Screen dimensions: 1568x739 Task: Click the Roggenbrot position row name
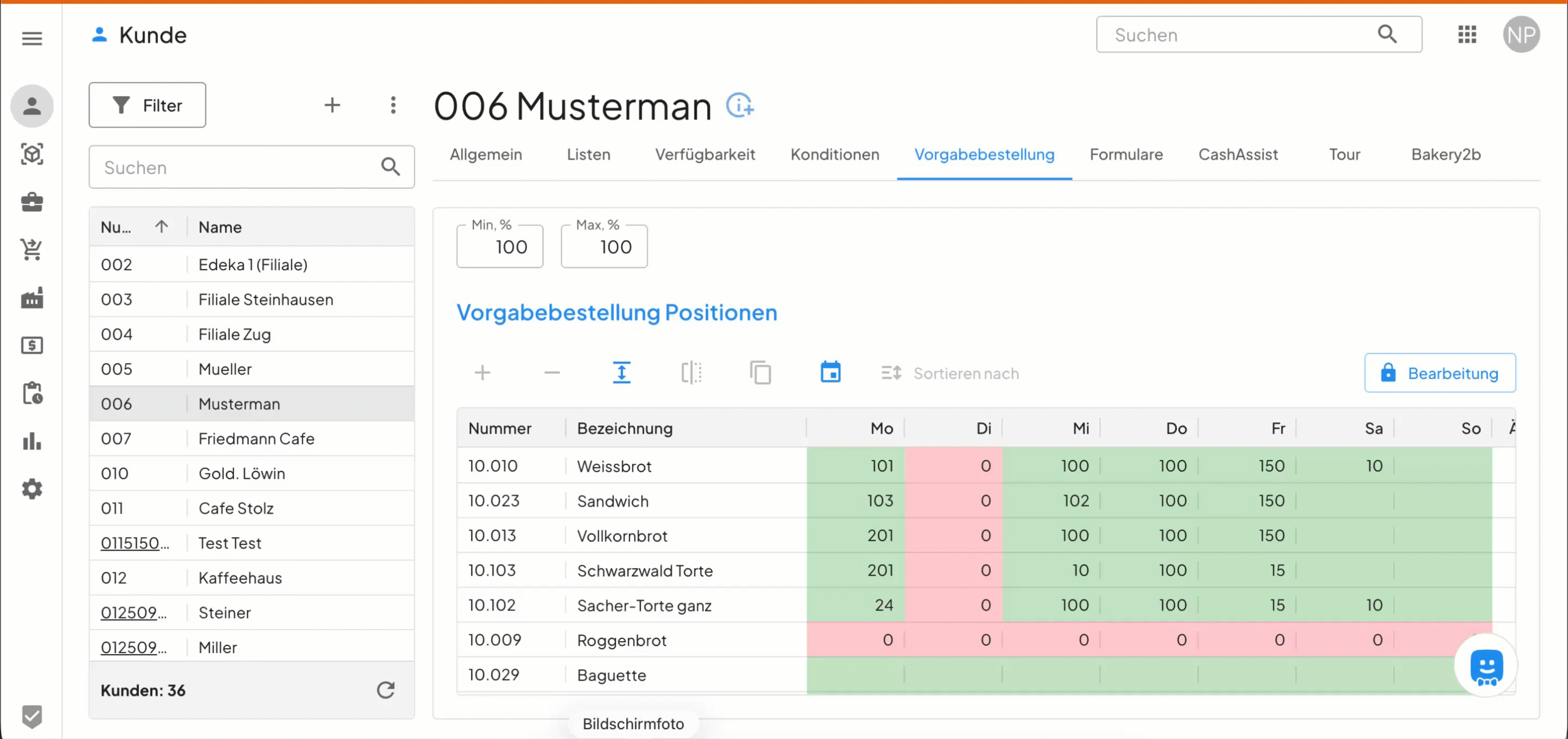(621, 640)
